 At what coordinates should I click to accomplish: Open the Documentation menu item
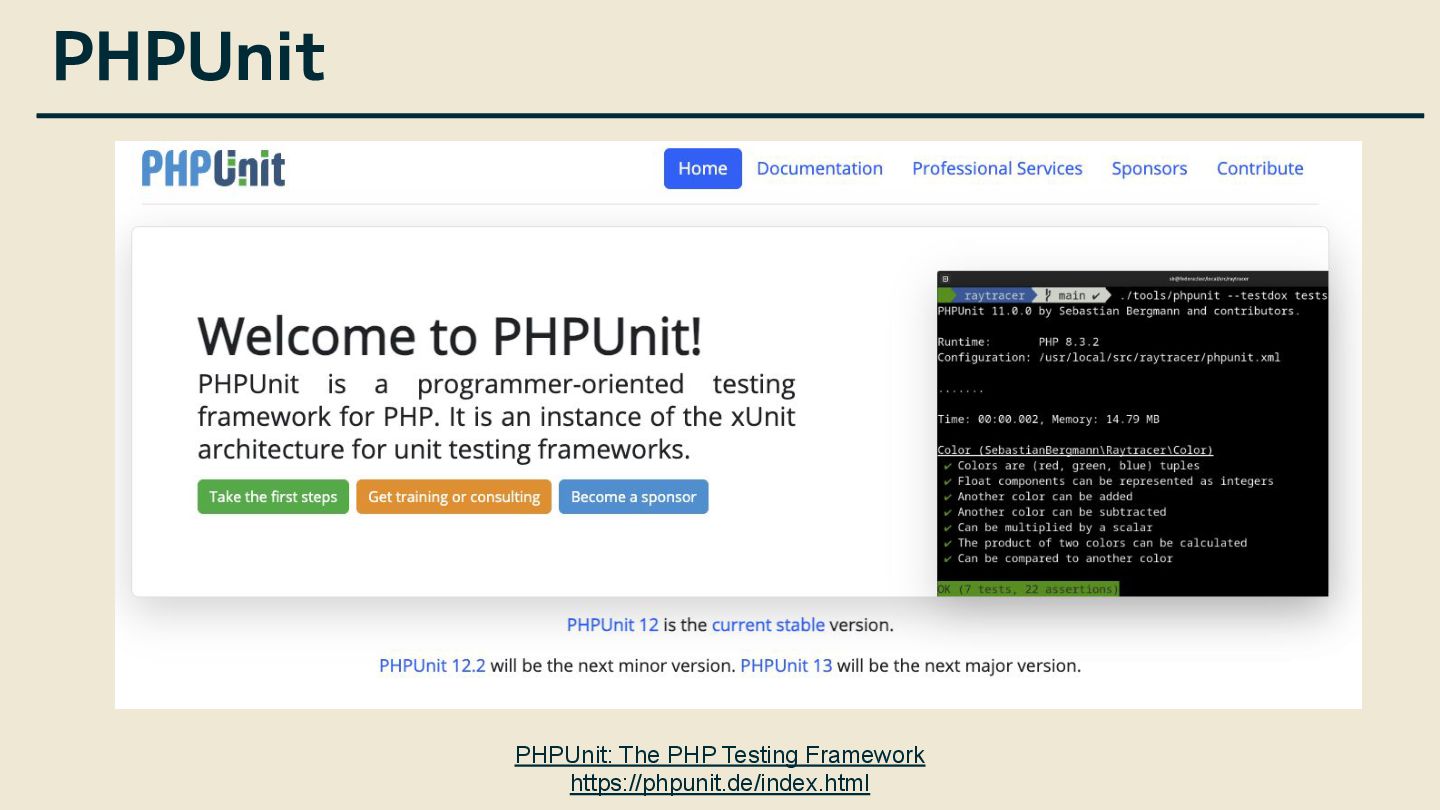pos(819,168)
